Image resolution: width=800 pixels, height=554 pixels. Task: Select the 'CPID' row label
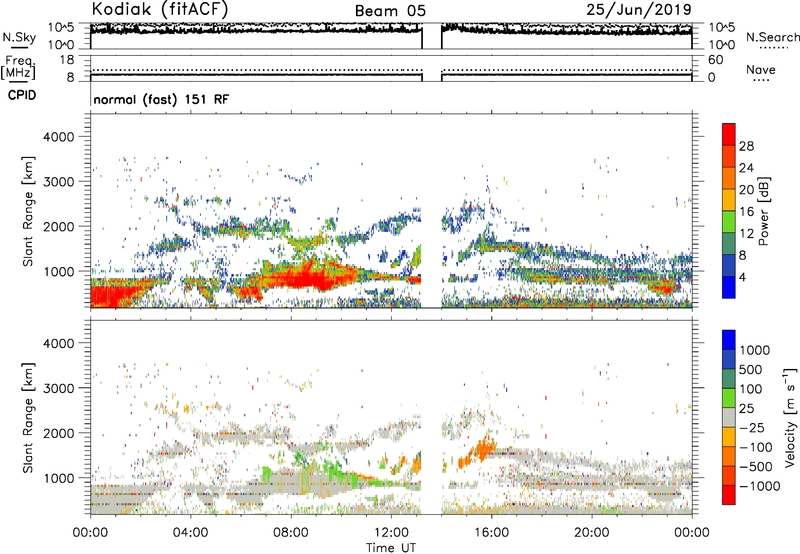click(22, 95)
